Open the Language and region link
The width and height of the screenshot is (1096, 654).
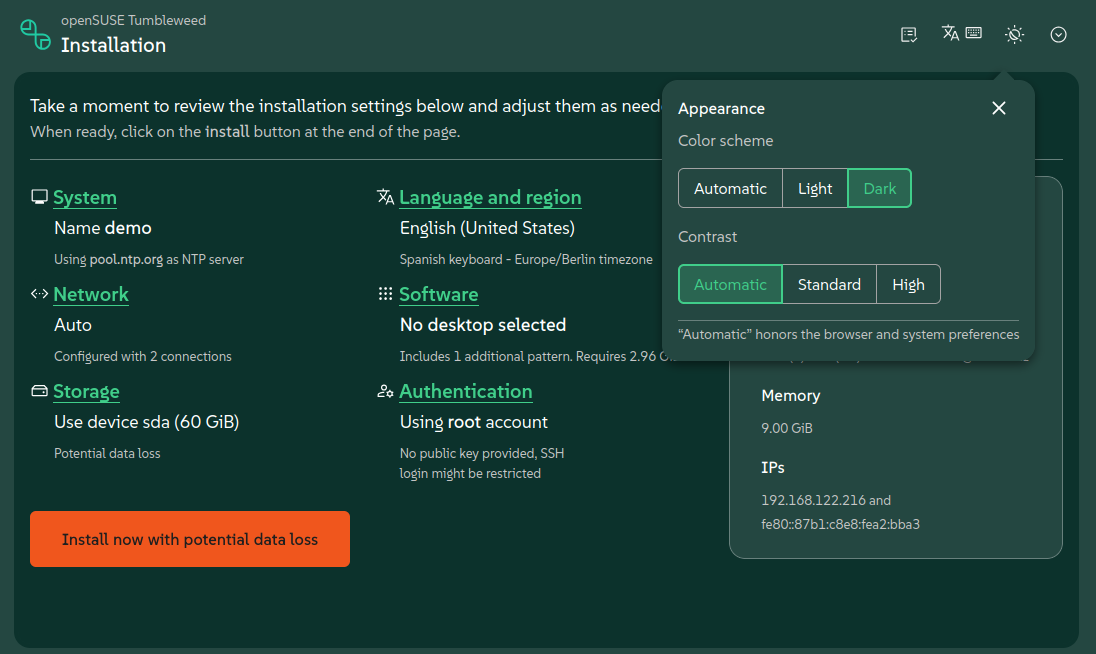point(490,198)
